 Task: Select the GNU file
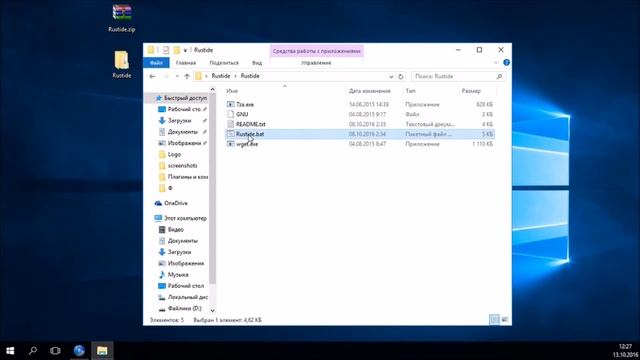point(360,114)
